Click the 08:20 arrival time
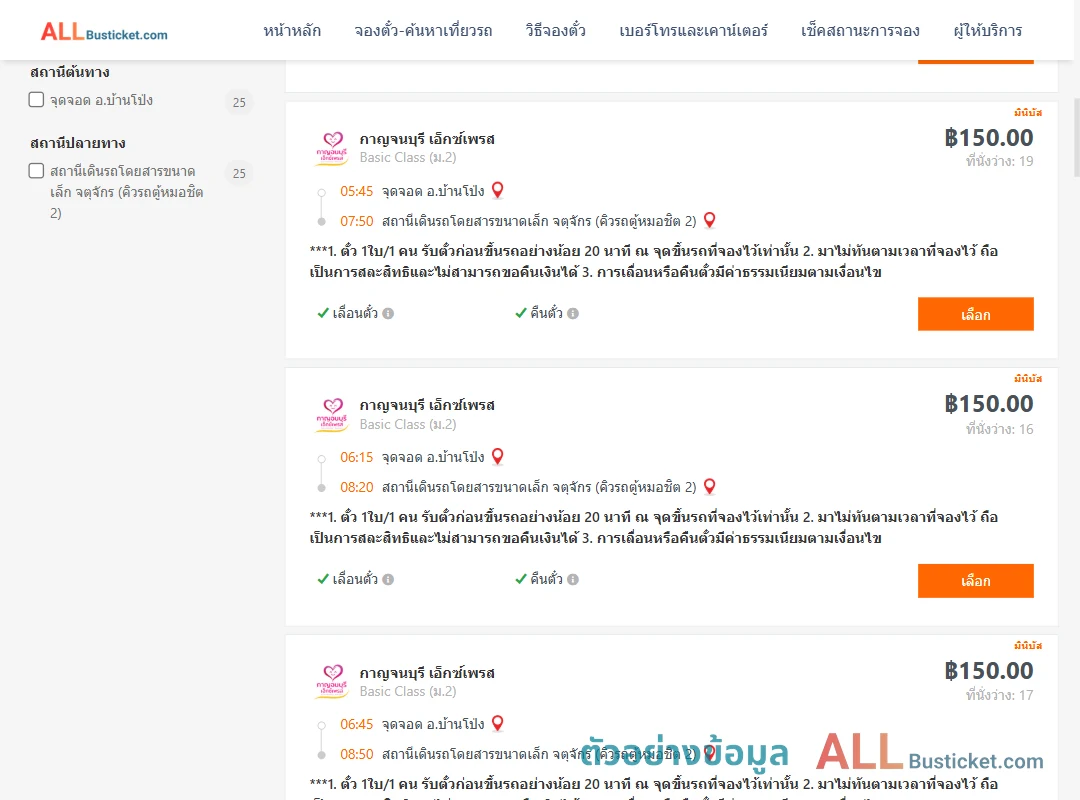This screenshot has width=1080, height=800. coord(356,488)
